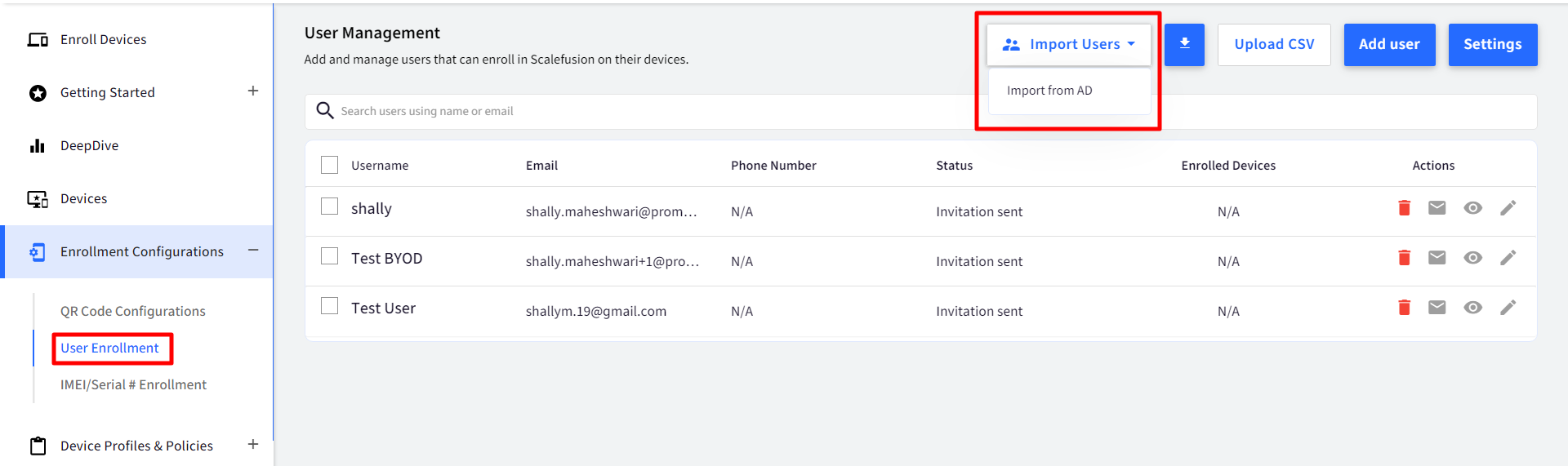Image resolution: width=1568 pixels, height=466 pixels.
Task: Click the Upload CSV button
Action: [1274, 44]
